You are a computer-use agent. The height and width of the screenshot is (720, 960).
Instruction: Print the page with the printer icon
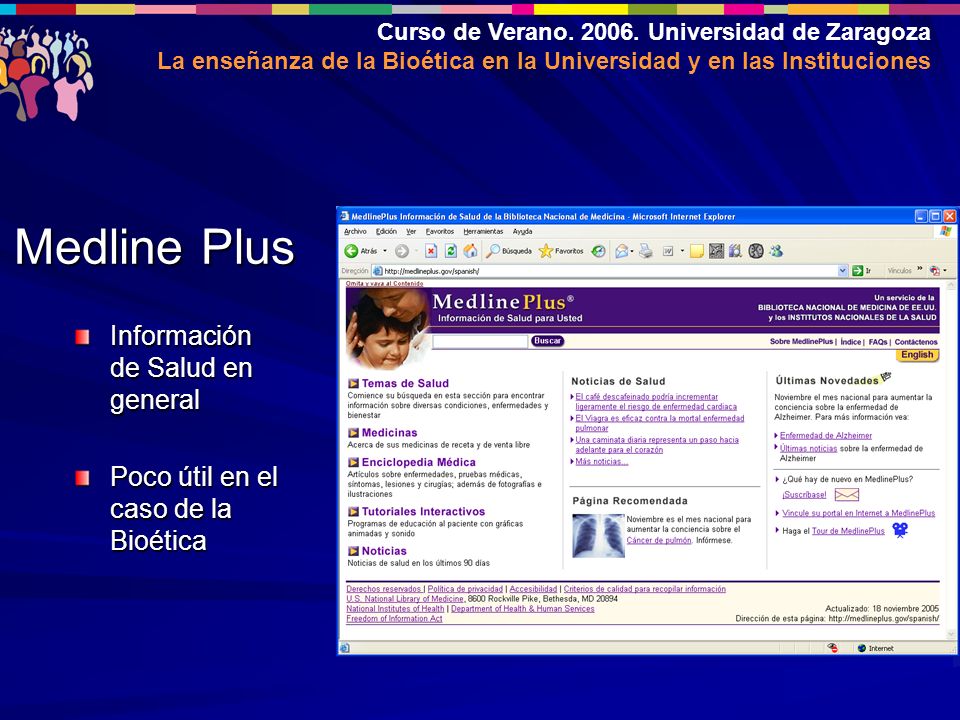645,251
